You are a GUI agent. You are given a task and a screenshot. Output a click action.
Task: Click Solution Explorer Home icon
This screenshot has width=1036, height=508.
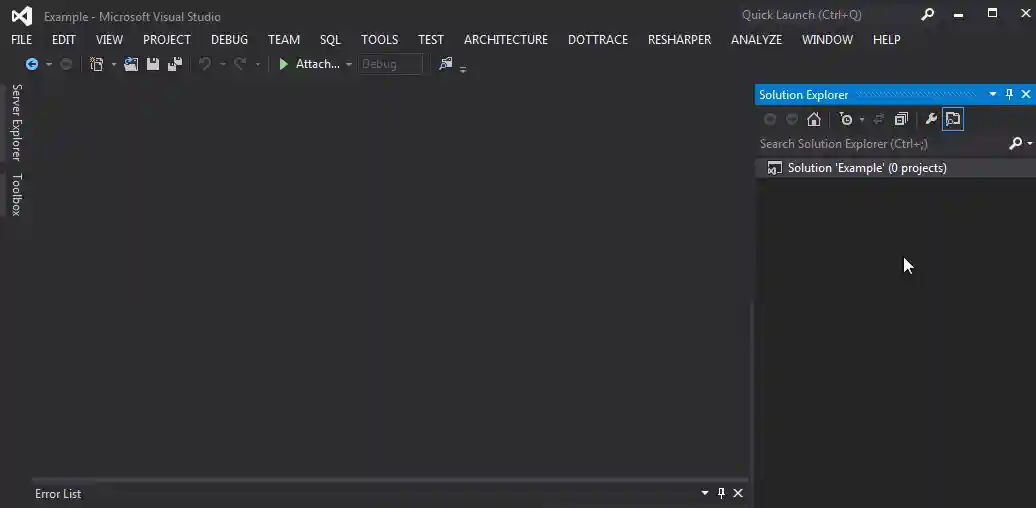click(814, 119)
